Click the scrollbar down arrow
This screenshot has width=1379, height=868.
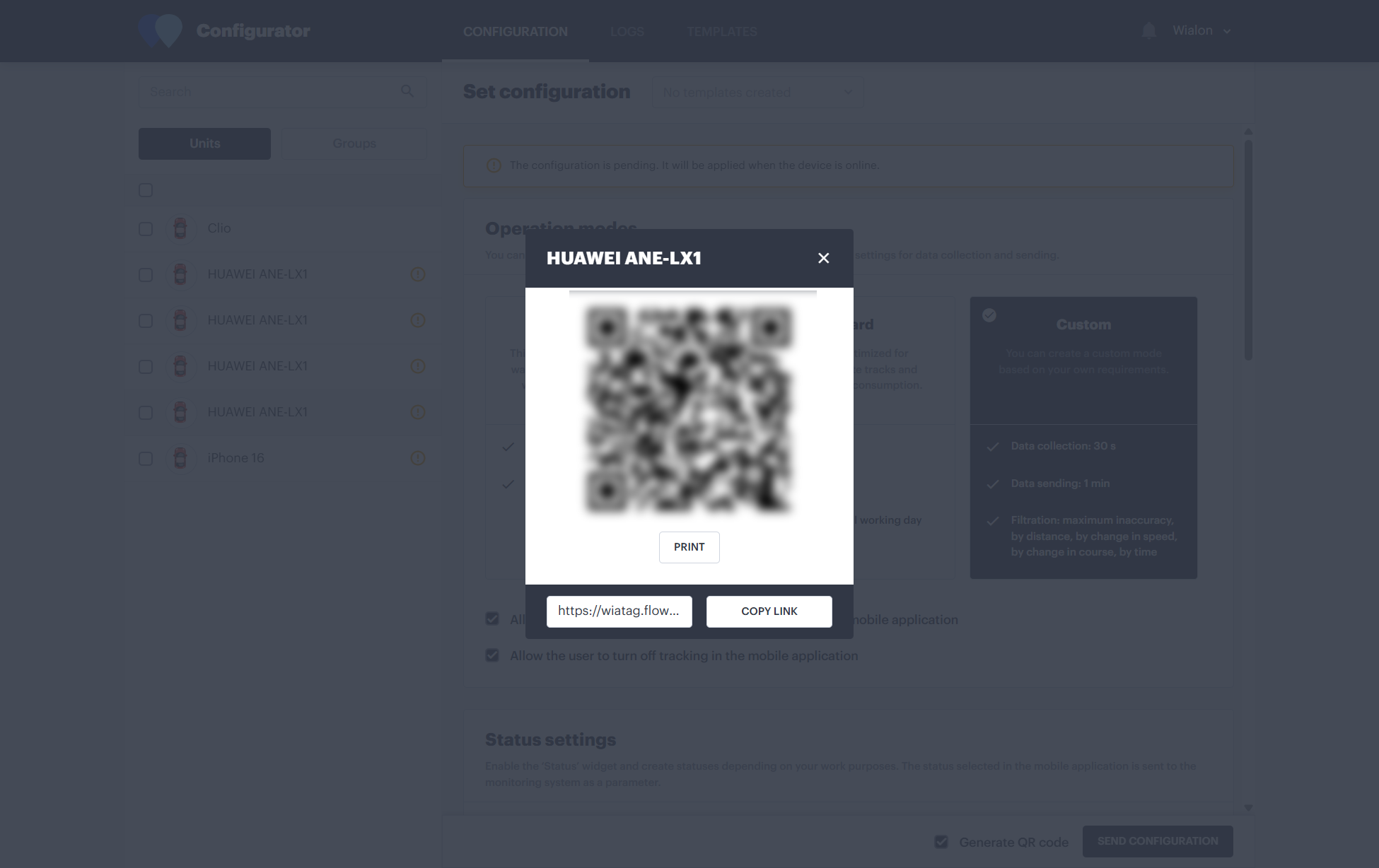(x=1248, y=808)
